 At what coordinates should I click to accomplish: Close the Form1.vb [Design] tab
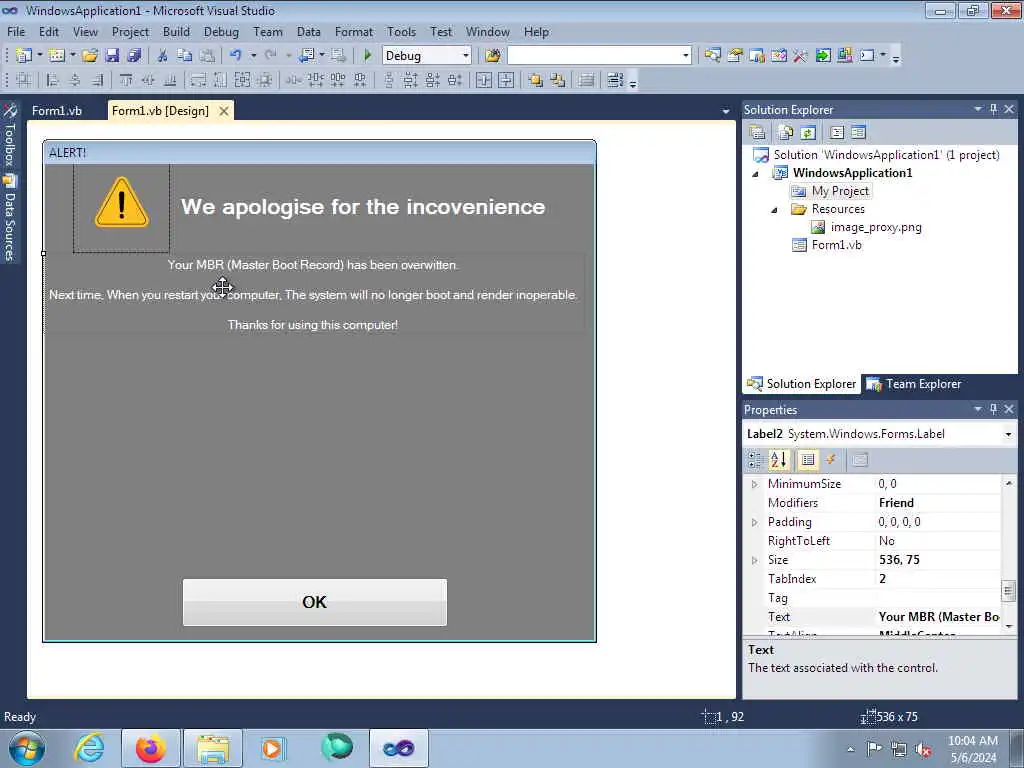[224, 111]
